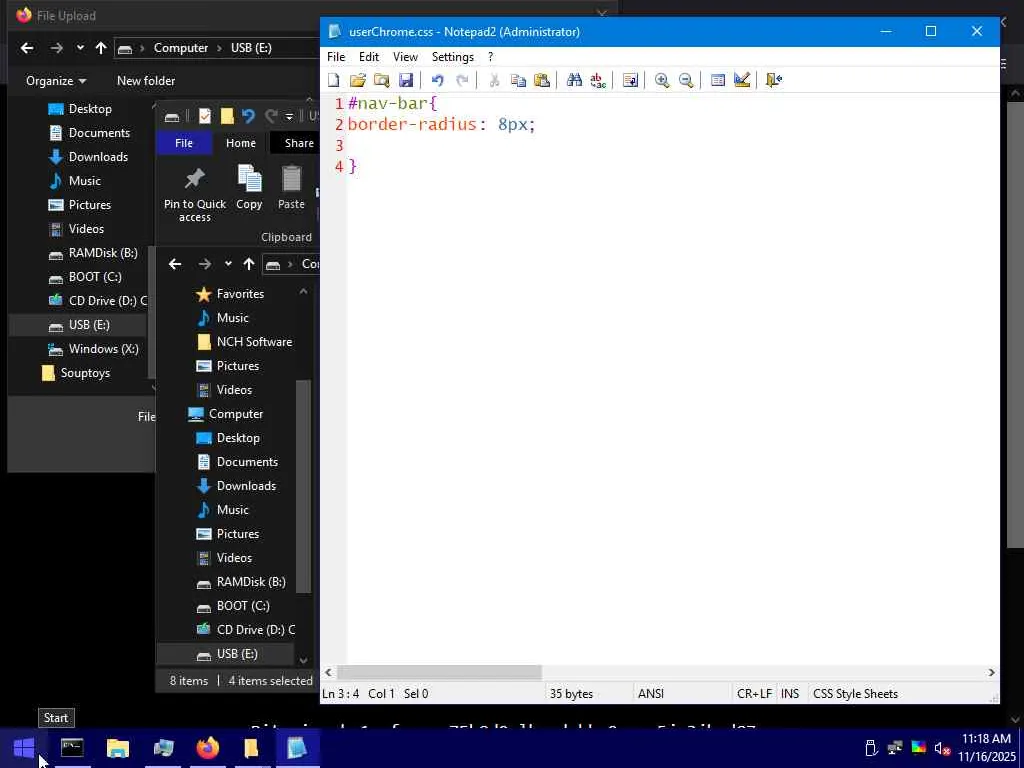Open recent locations dropdown in File Upload

(80, 48)
